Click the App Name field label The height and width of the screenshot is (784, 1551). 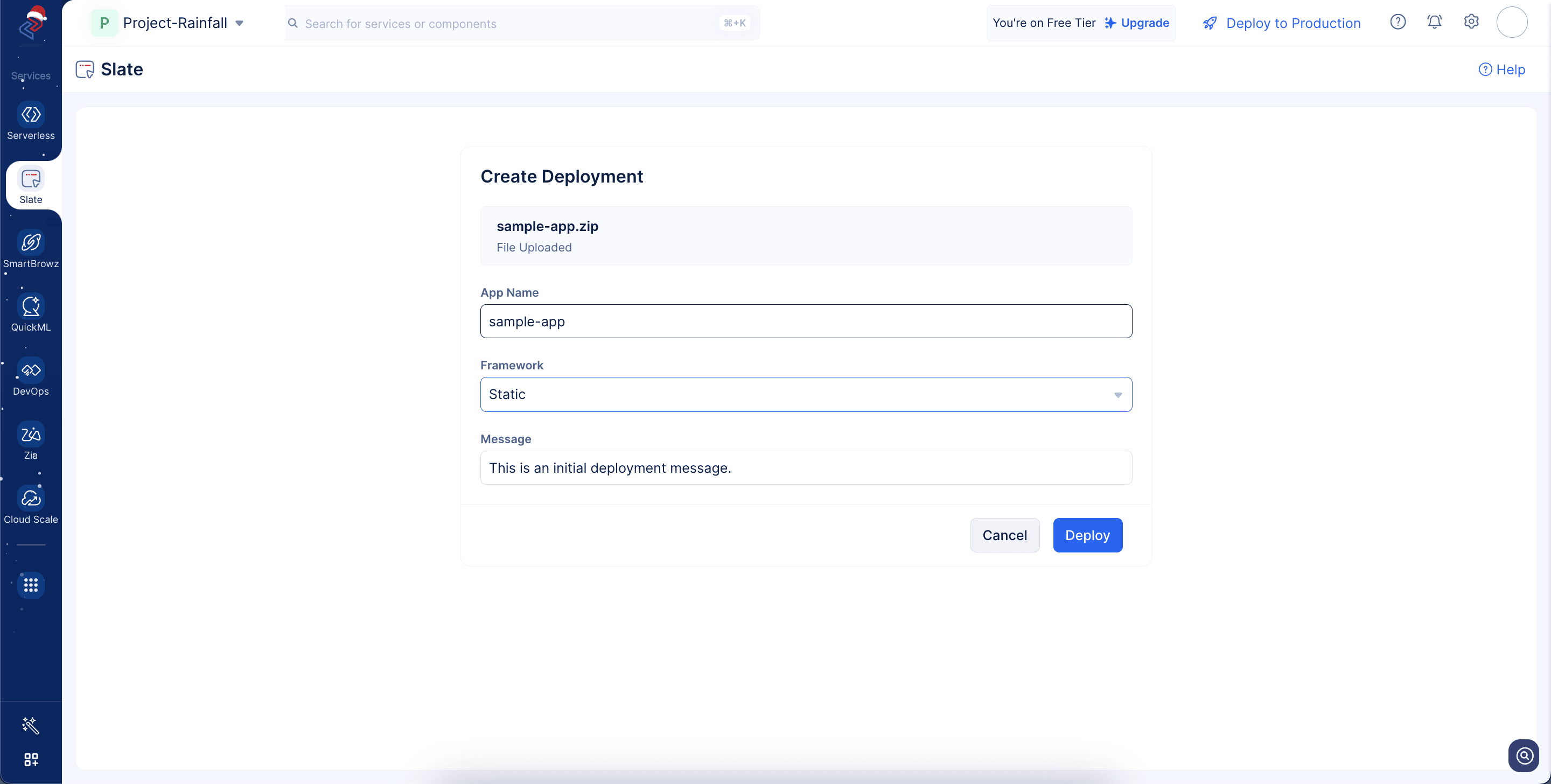click(509, 292)
